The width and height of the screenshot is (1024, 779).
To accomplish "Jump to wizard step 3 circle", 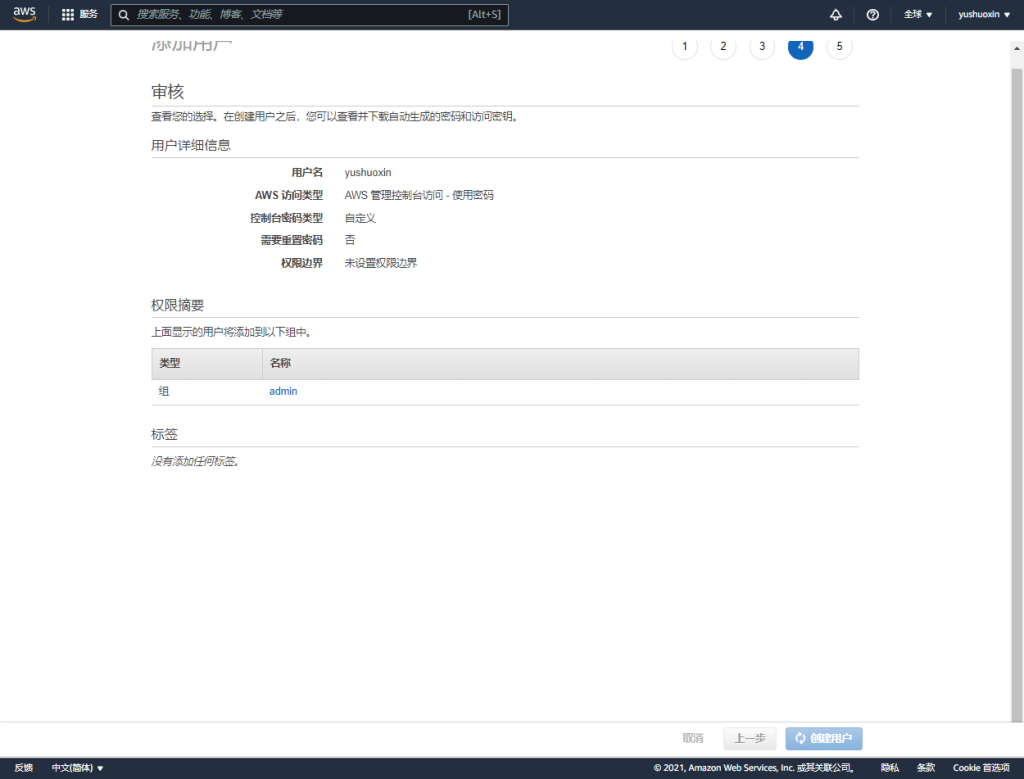I will point(762,47).
